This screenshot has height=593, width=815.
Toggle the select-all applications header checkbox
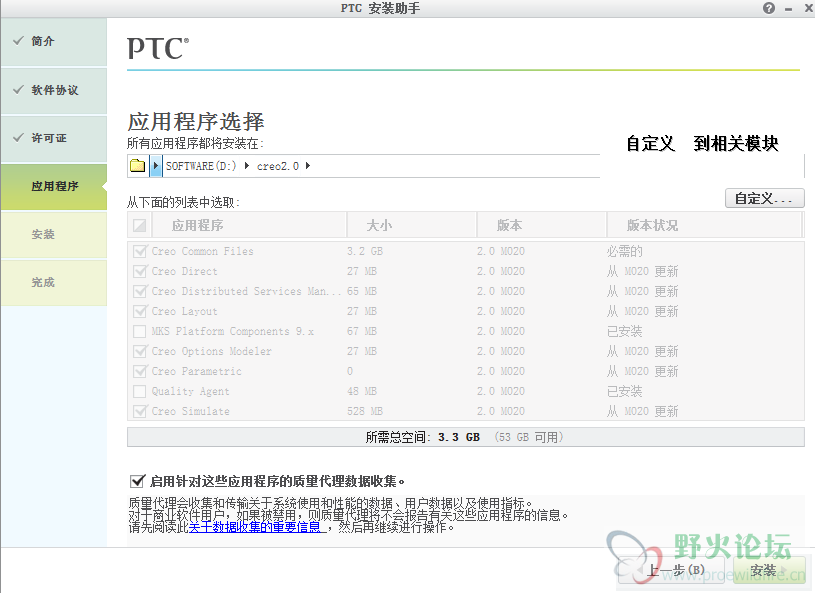point(139,225)
